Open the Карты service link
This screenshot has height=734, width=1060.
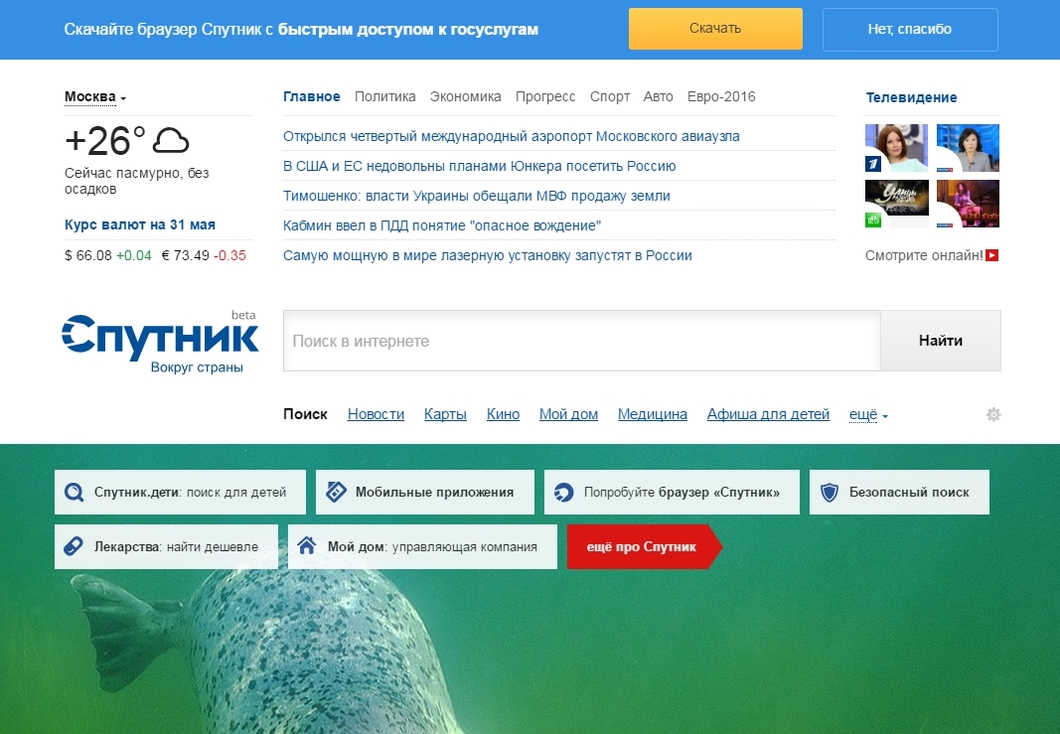click(x=445, y=414)
